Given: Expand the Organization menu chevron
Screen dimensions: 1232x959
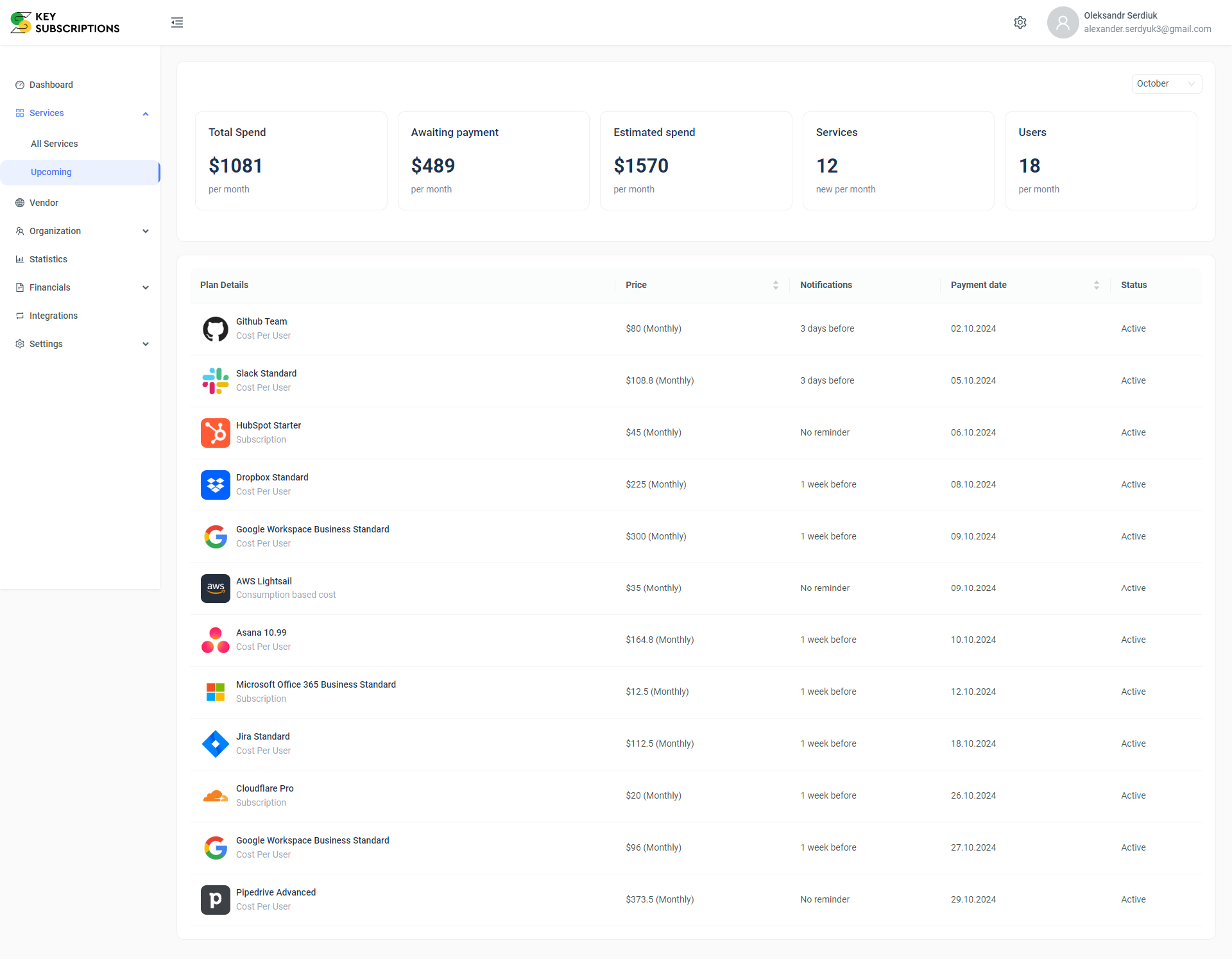Looking at the screenshot, I should pyautogui.click(x=146, y=232).
